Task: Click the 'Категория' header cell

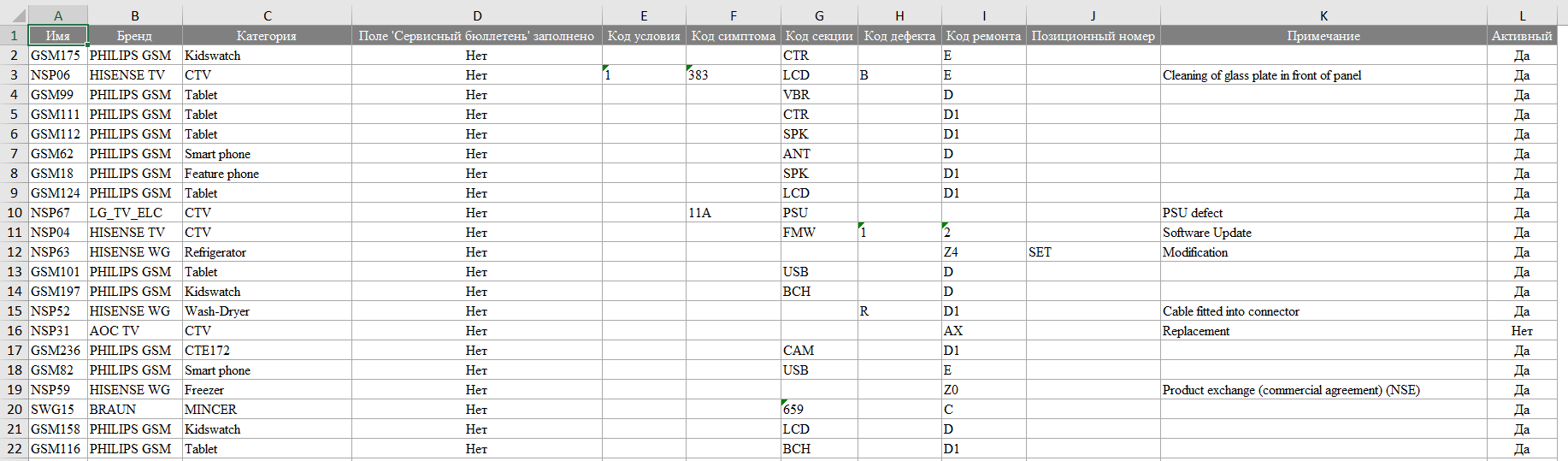Action: coord(267,35)
